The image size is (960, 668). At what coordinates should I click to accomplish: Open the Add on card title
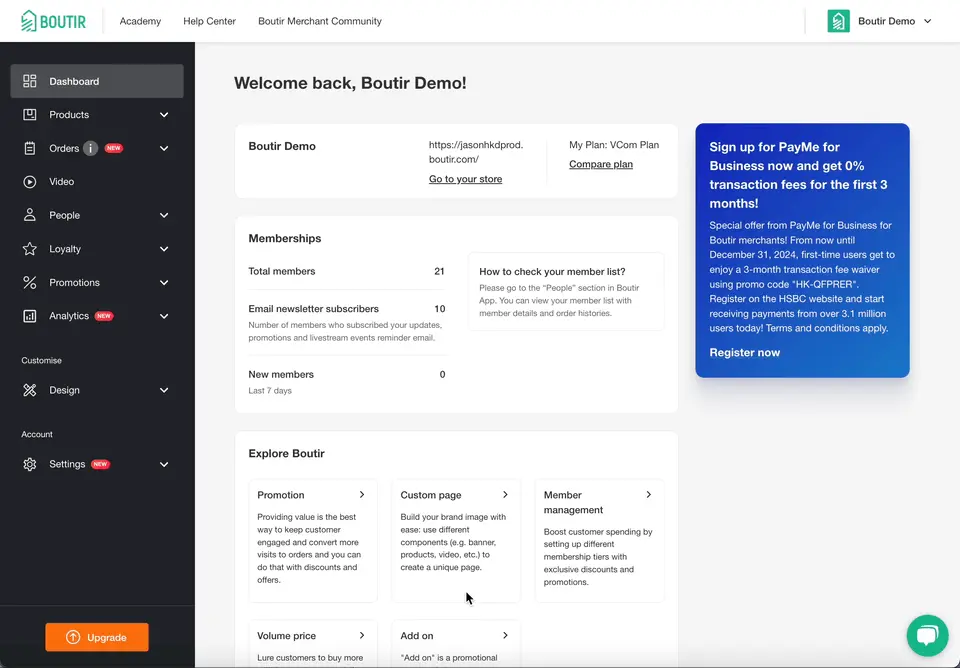pyautogui.click(x=417, y=636)
